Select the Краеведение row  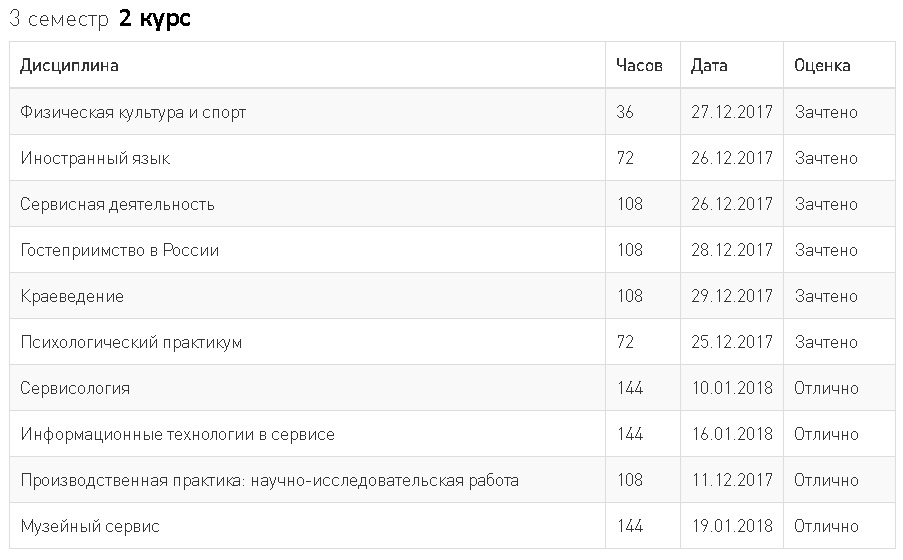pos(72,296)
